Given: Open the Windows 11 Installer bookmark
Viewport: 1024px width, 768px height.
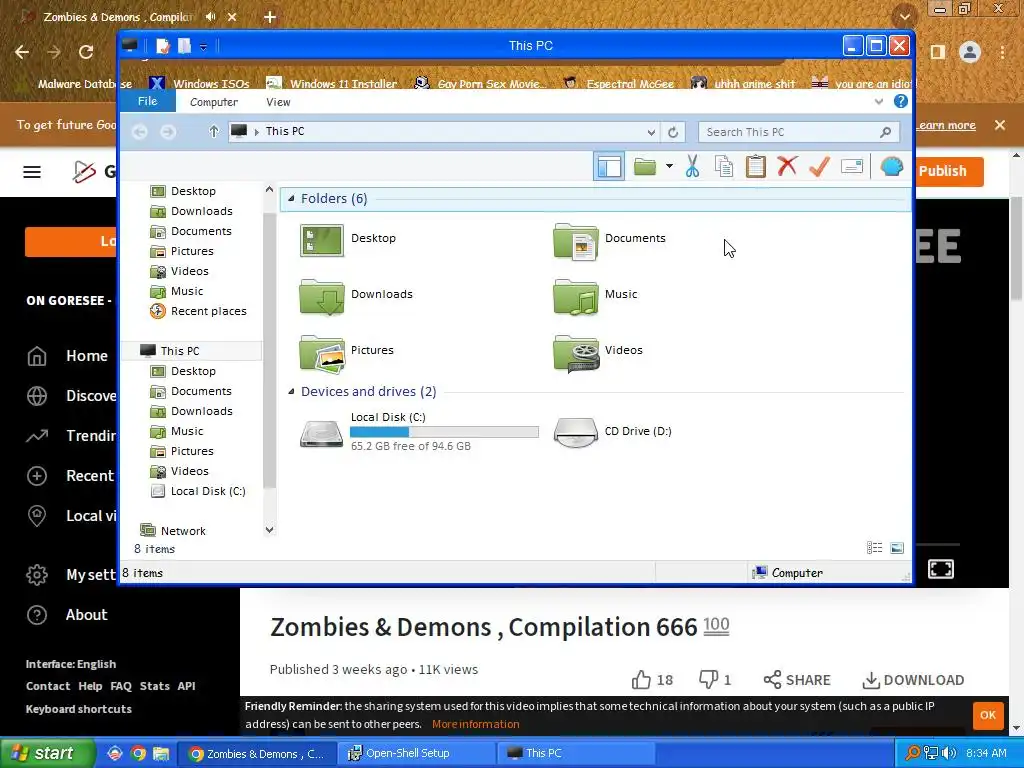Looking at the screenshot, I should pos(332,84).
